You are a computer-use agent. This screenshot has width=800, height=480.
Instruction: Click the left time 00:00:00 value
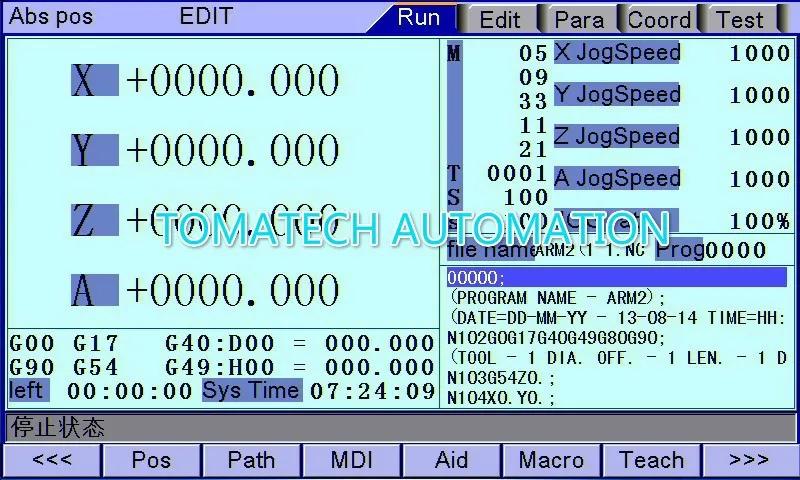[x=130, y=391]
